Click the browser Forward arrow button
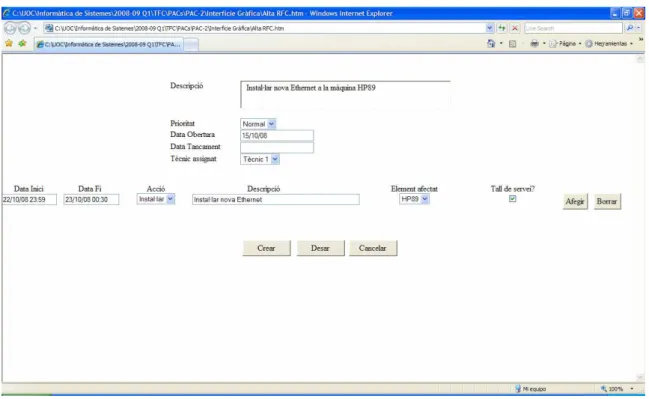 (x=24, y=28)
